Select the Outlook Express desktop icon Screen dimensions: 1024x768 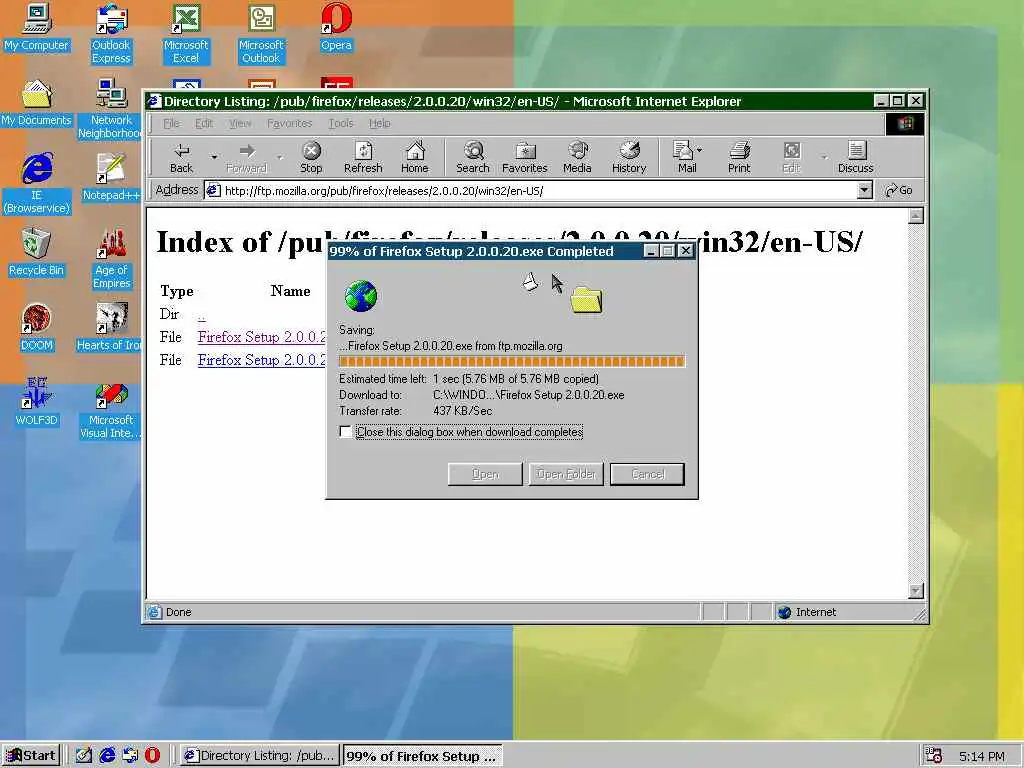click(x=111, y=34)
